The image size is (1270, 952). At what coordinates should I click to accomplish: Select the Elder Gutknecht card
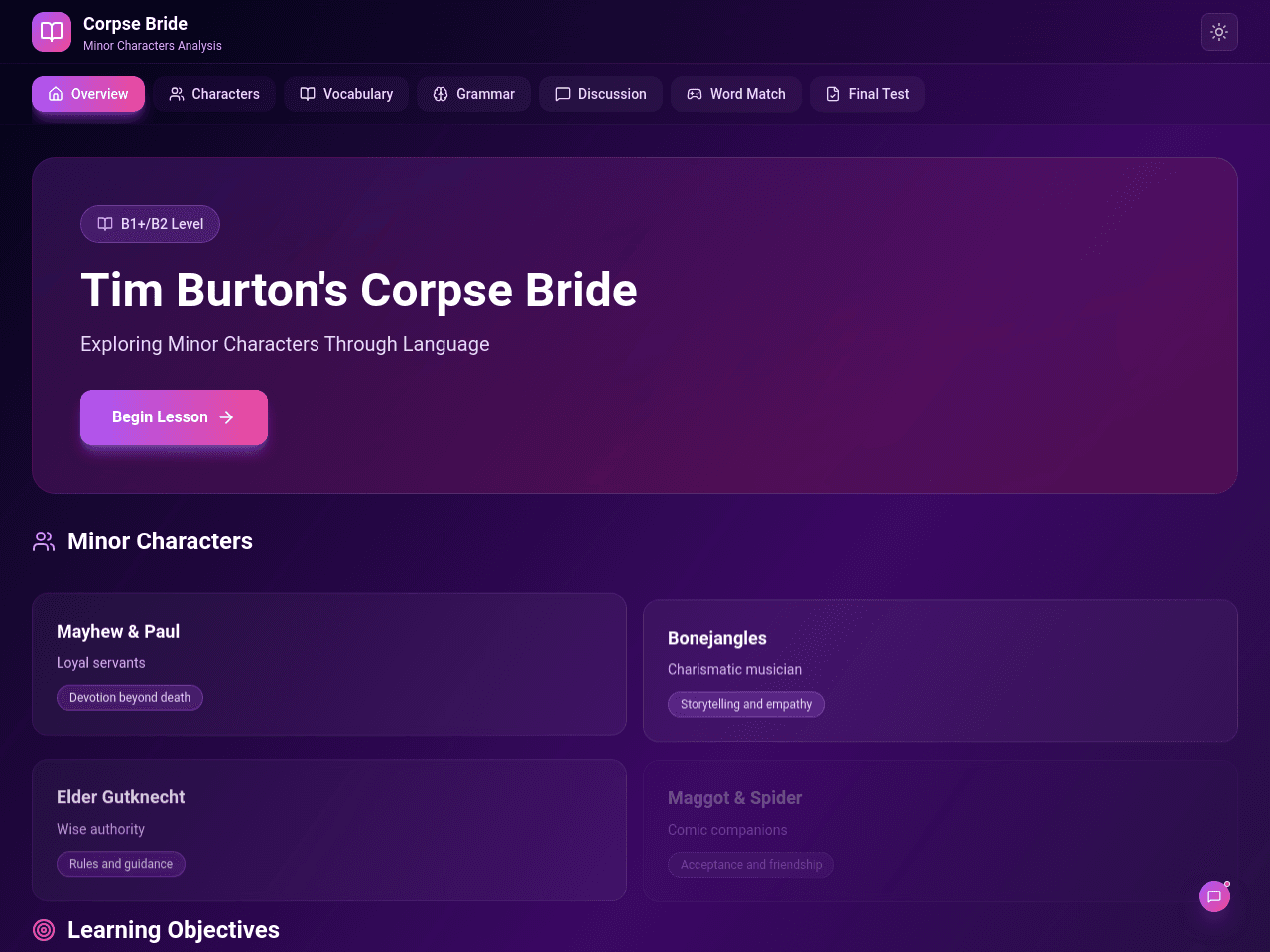click(329, 830)
